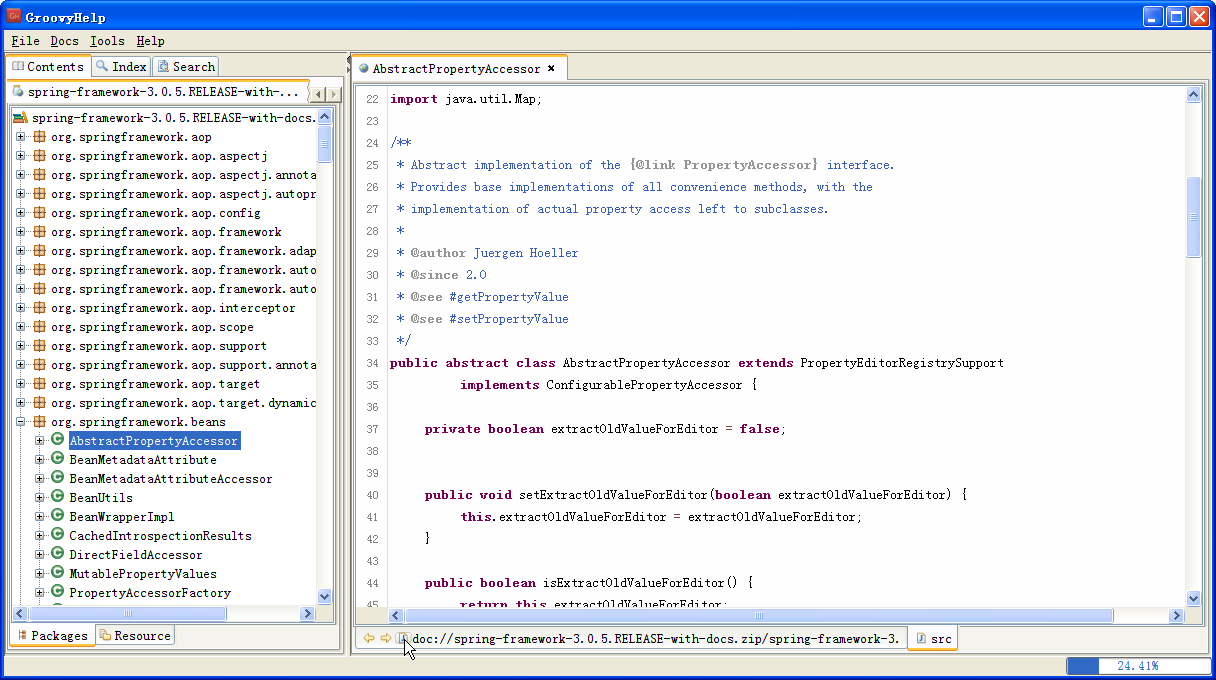
Task: Click the doc:// address field
Action: click(x=656, y=638)
